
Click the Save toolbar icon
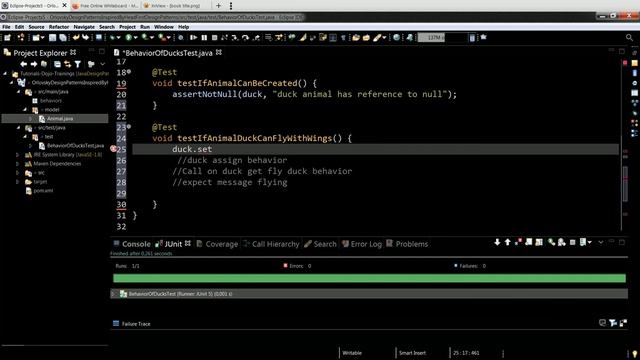[52, 38]
